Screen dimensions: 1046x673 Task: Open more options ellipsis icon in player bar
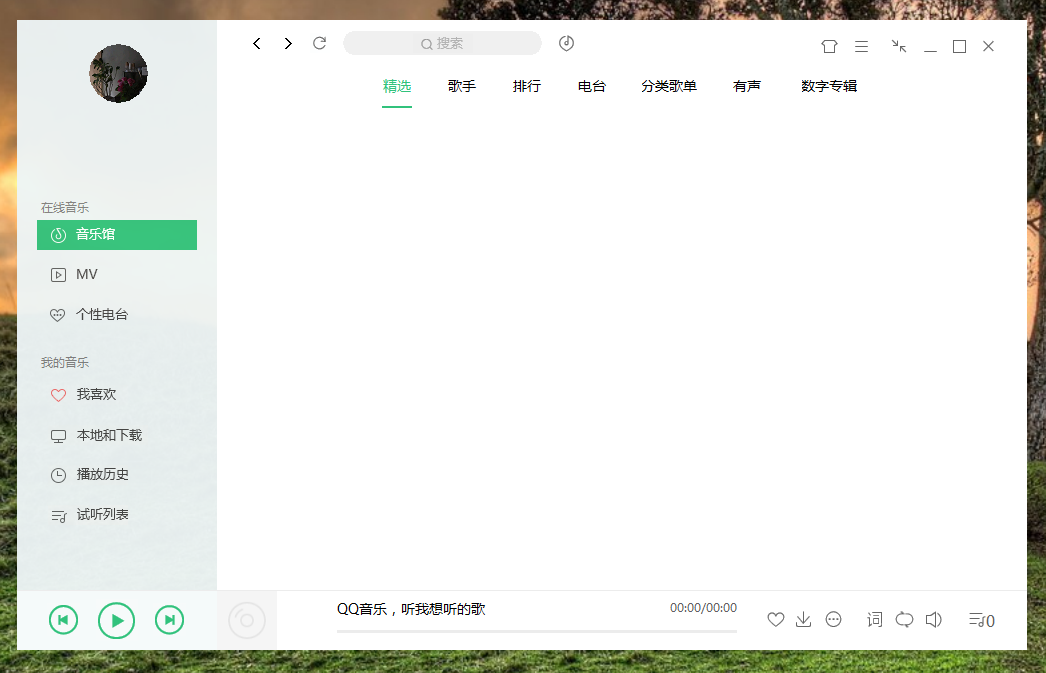(833, 620)
